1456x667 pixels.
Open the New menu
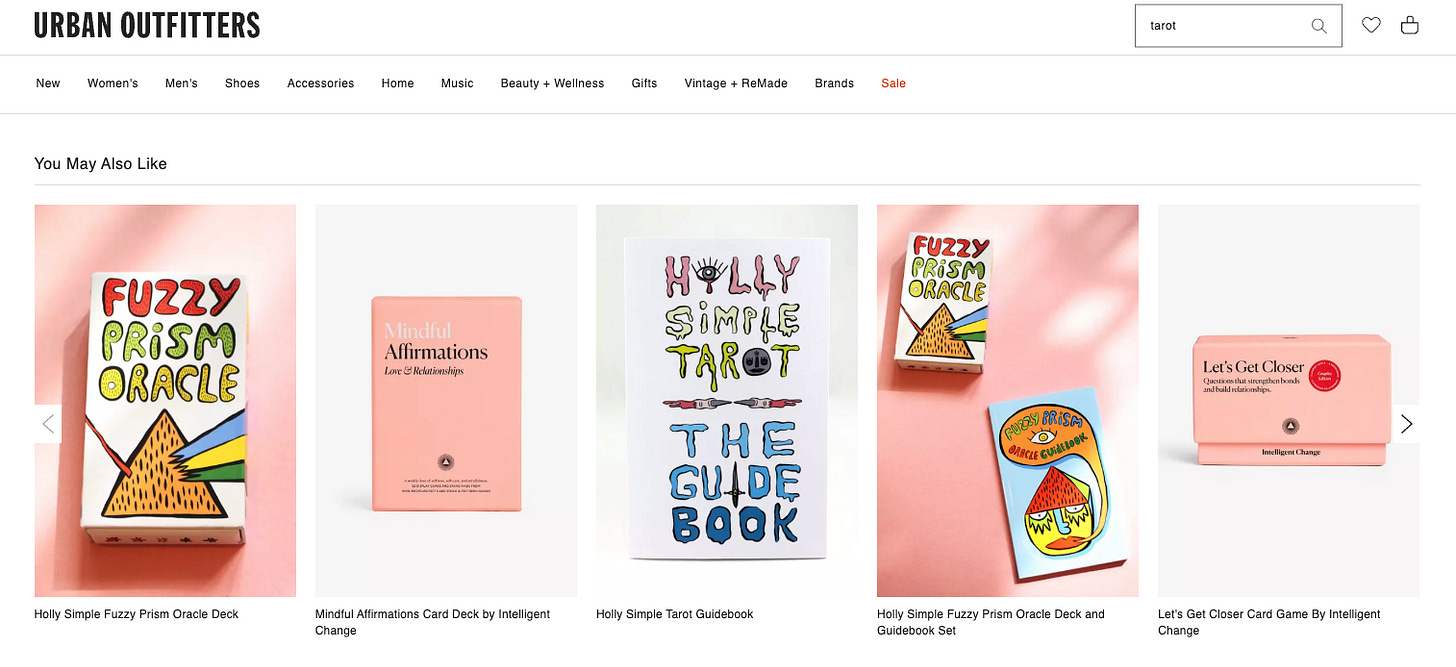click(48, 83)
